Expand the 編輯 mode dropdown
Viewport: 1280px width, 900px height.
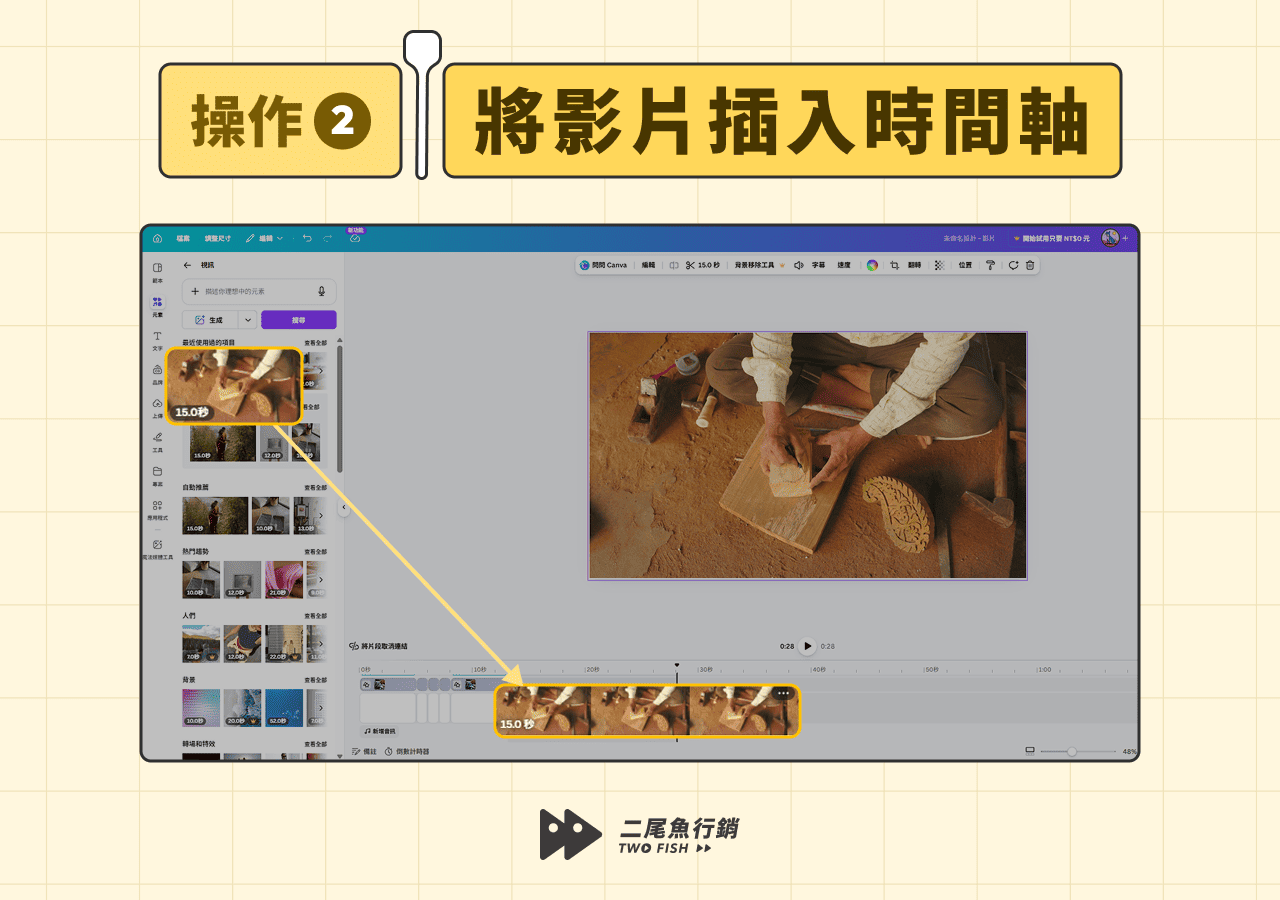tap(265, 238)
